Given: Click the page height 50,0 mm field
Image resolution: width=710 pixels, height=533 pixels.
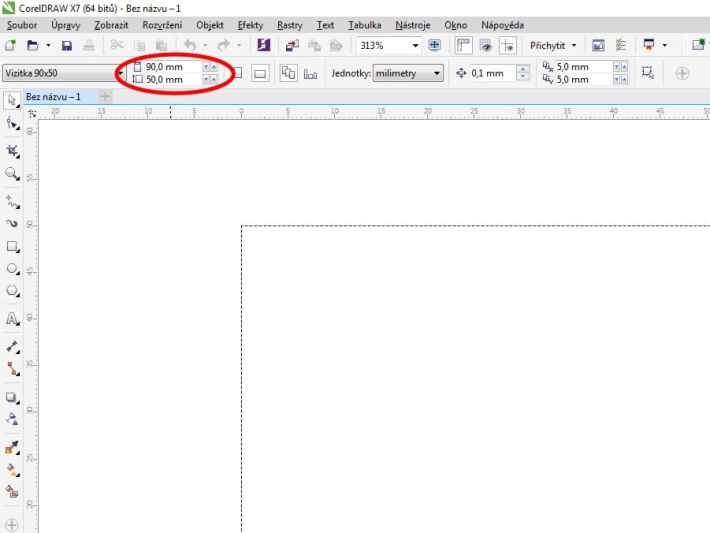Looking at the screenshot, I should pos(173,80).
